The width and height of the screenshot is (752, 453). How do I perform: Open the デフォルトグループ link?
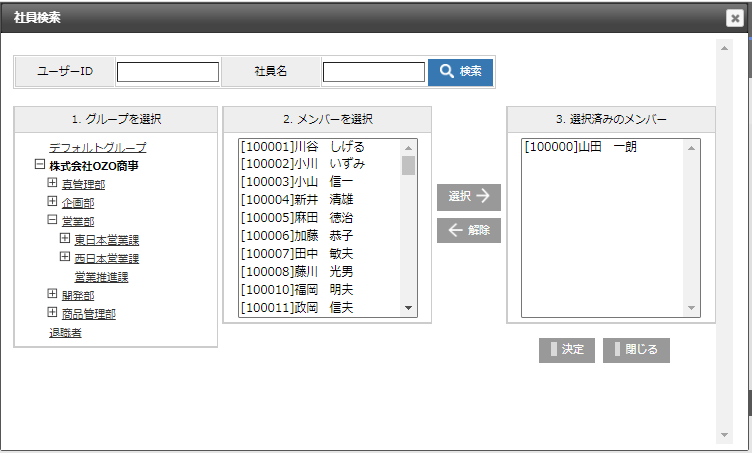[97, 147]
